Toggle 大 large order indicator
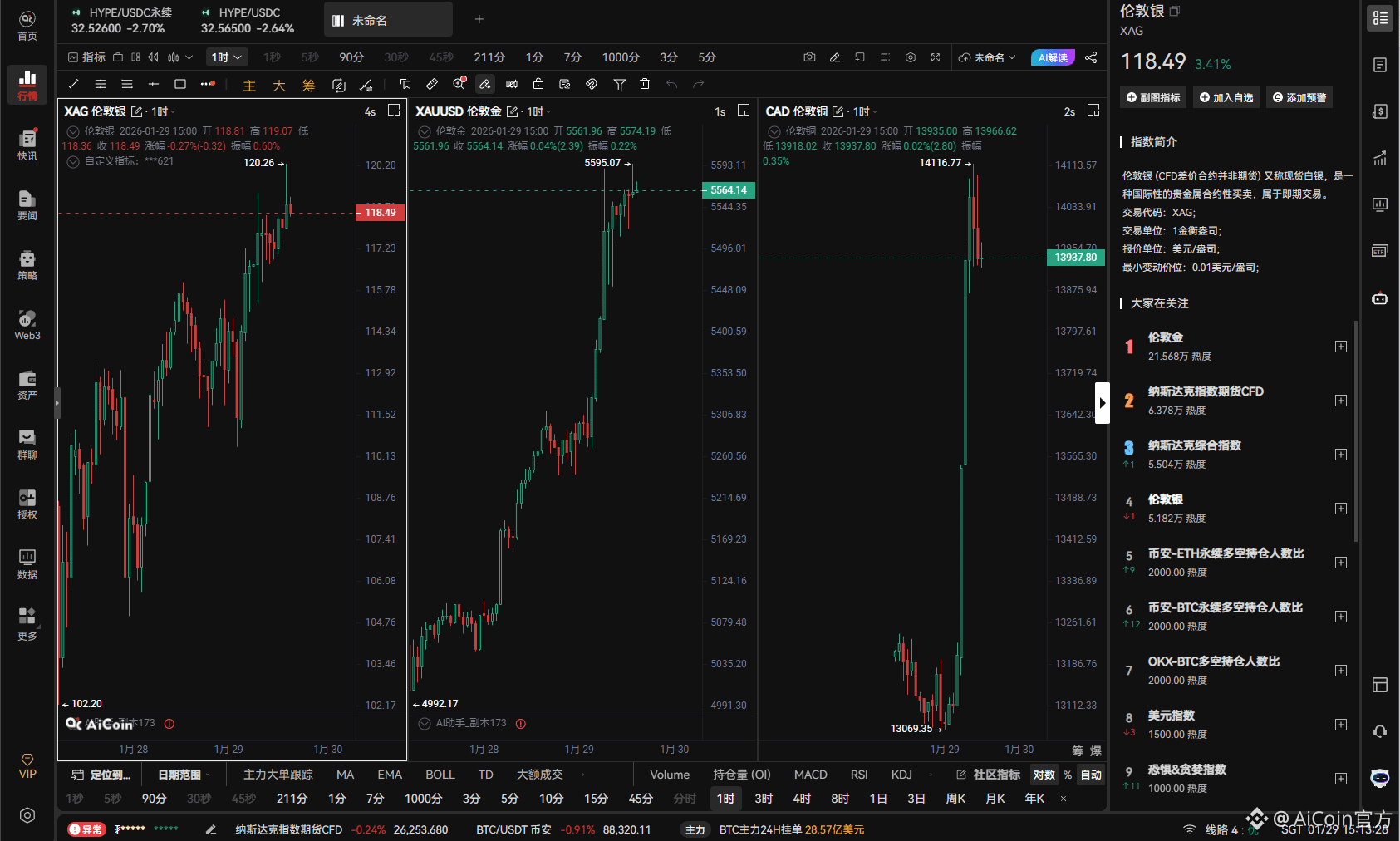 (x=279, y=85)
